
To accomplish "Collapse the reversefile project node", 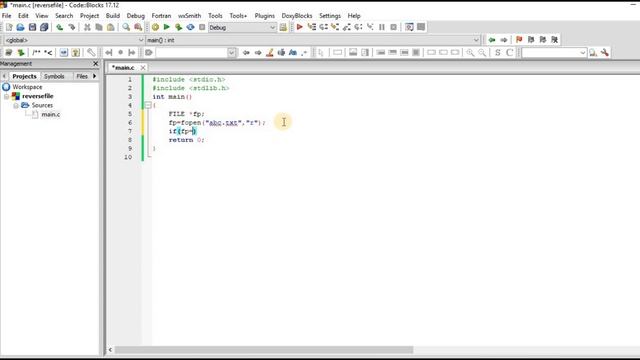I will (x=7, y=96).
